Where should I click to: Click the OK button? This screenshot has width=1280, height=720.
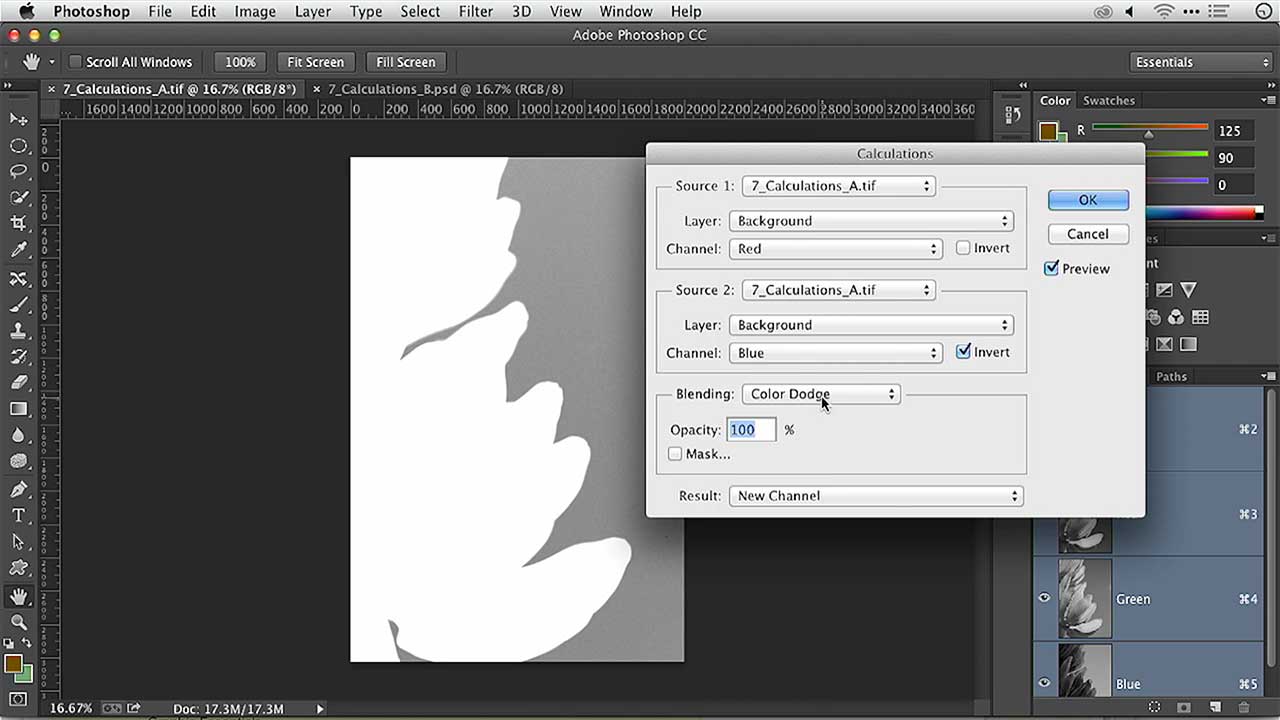click(1088, 199)
